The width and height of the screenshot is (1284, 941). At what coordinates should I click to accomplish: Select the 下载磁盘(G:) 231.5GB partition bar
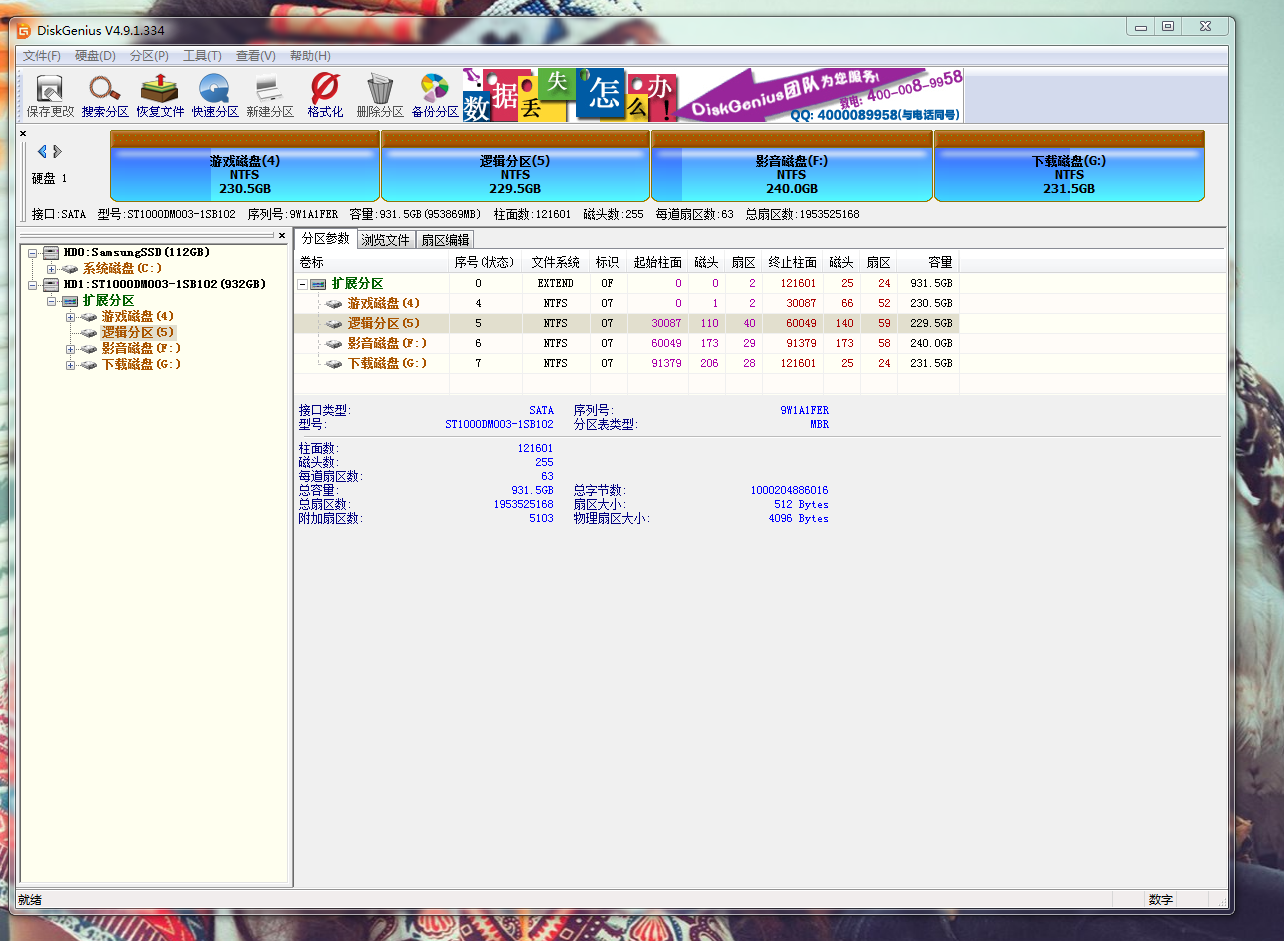click(1069, 166)
